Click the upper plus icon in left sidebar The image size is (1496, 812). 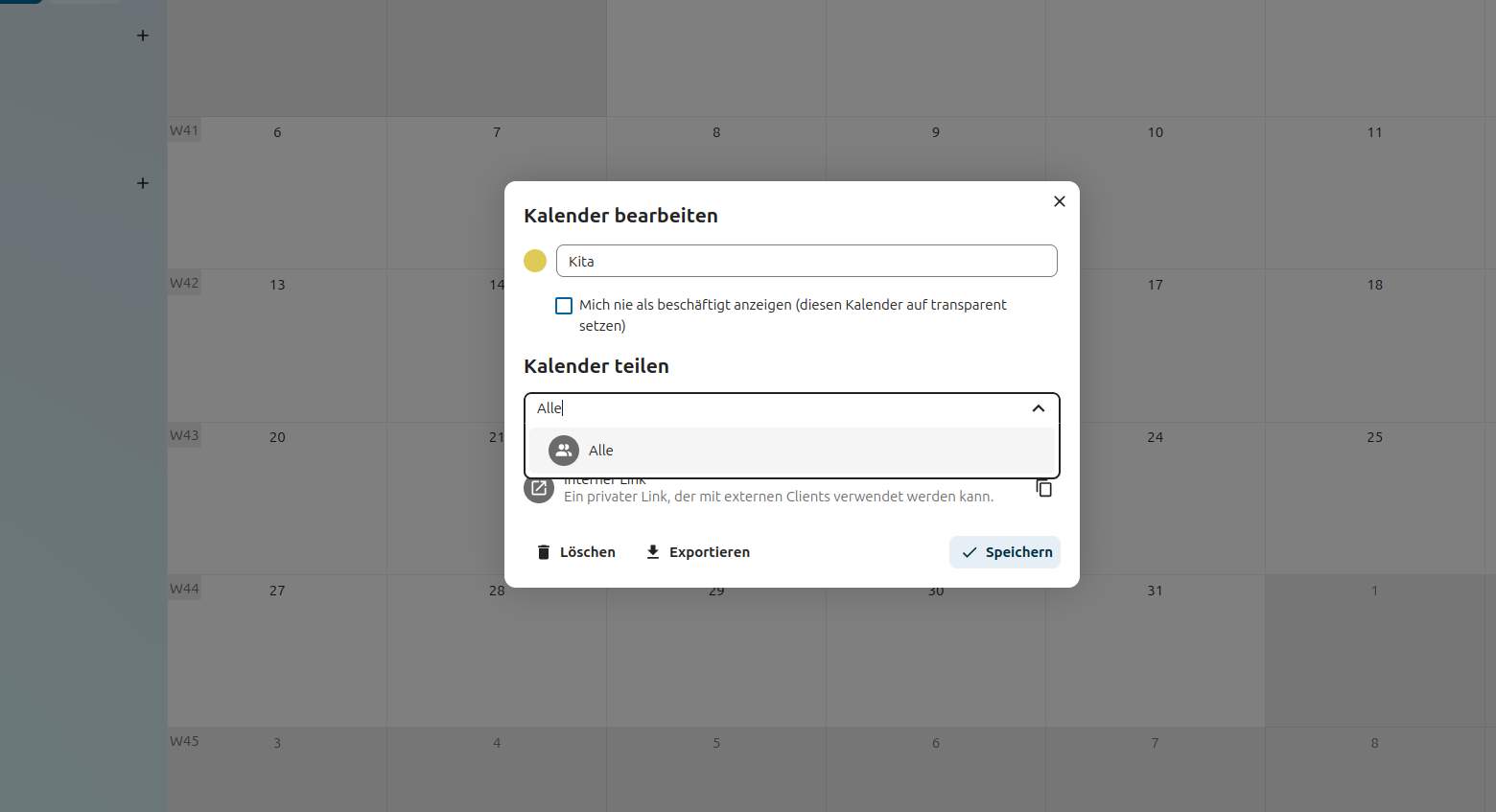[x=143, y=35]
